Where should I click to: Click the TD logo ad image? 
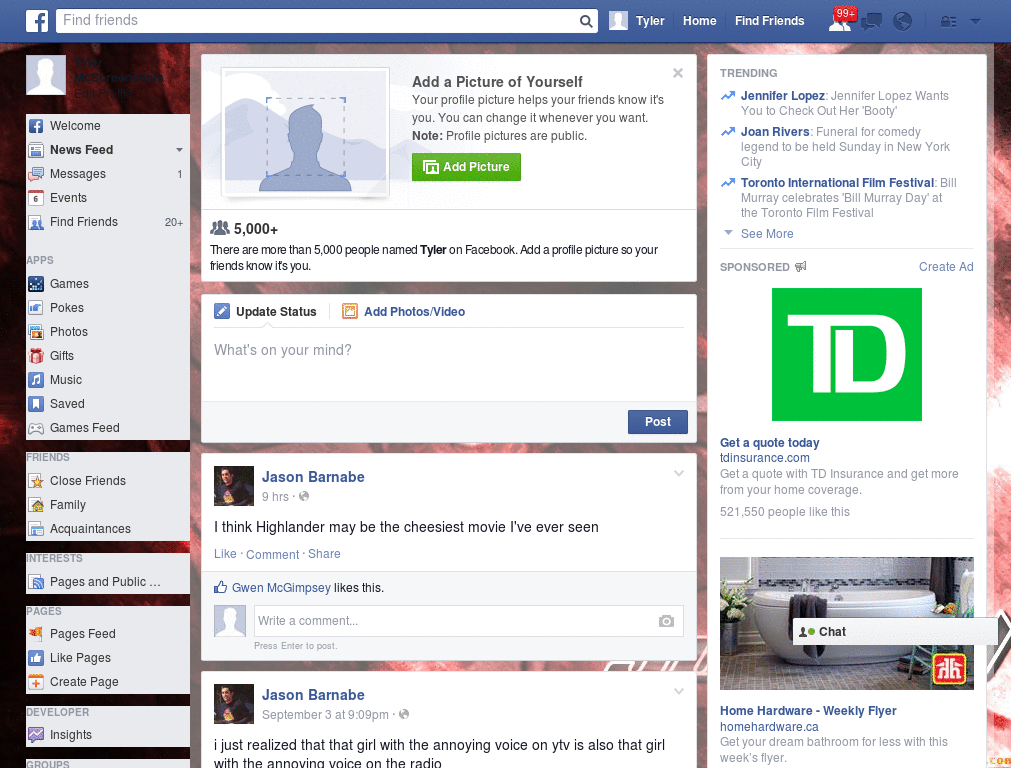point(846,354)
